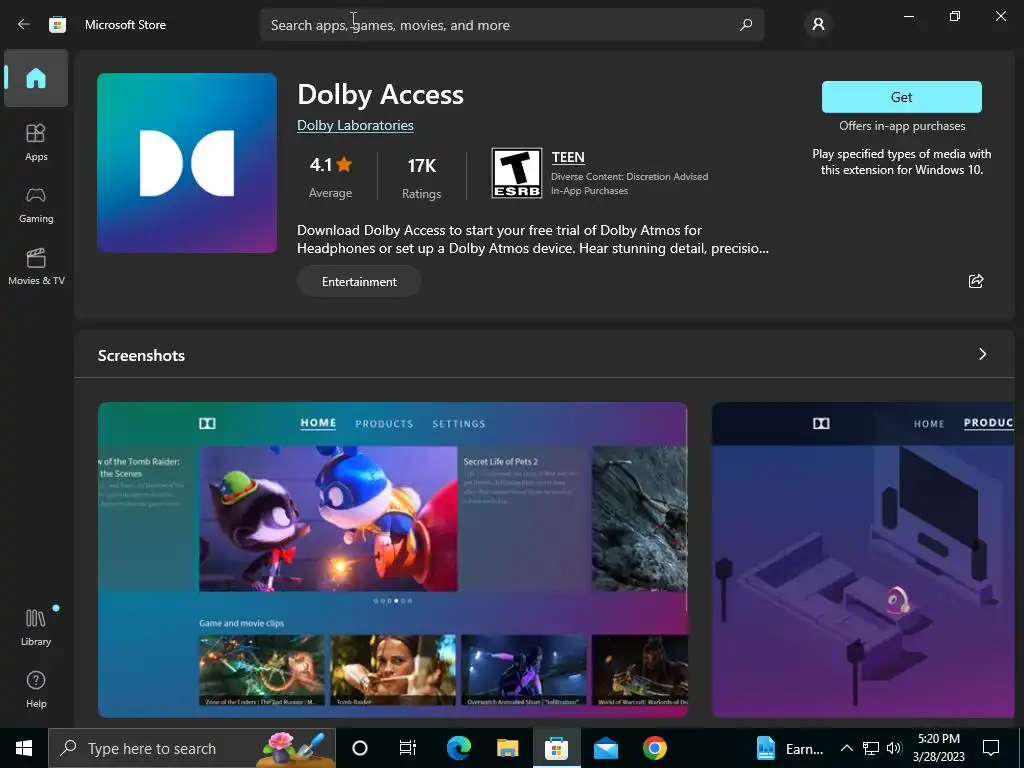The height and width of the screenshot is (768, 1024).
Task: Click the taskbar search box
Action: (x=192, y=748)
